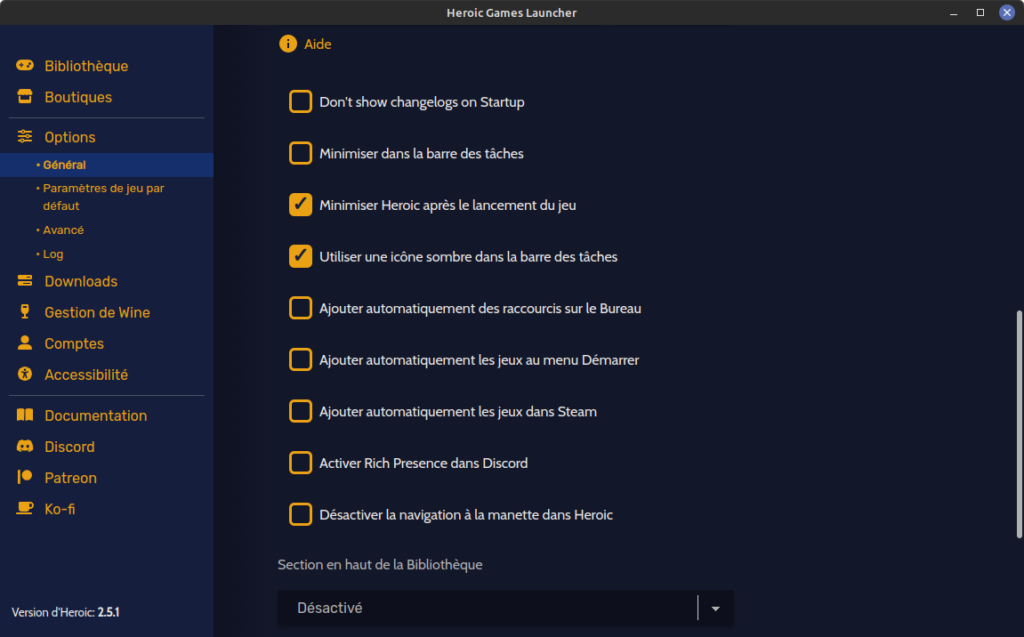
Task: Check Ajouter les jeux au menu Démarrer
Action: [300, 359]
